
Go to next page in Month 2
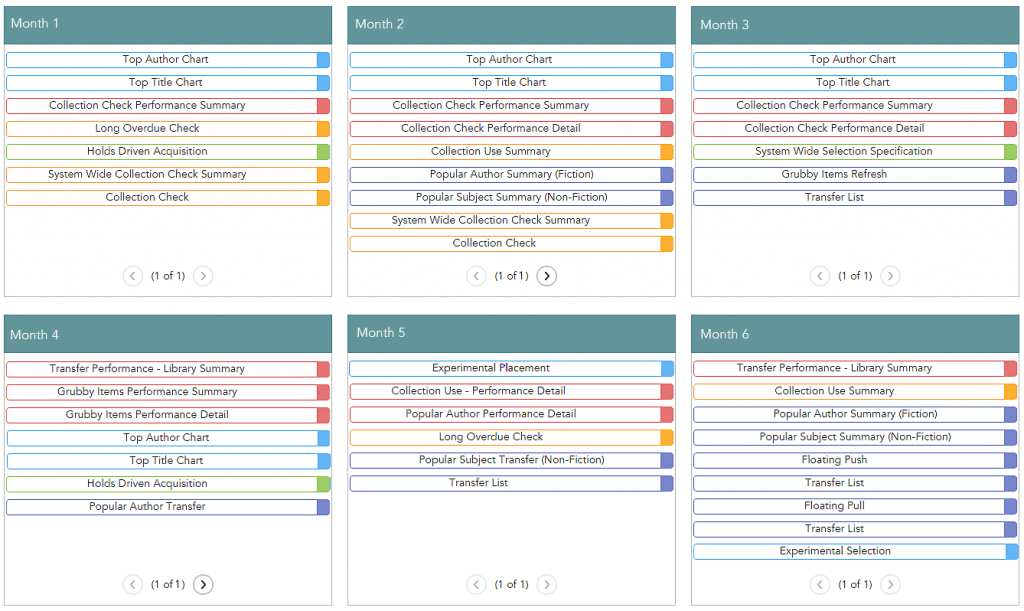(546, 276)
